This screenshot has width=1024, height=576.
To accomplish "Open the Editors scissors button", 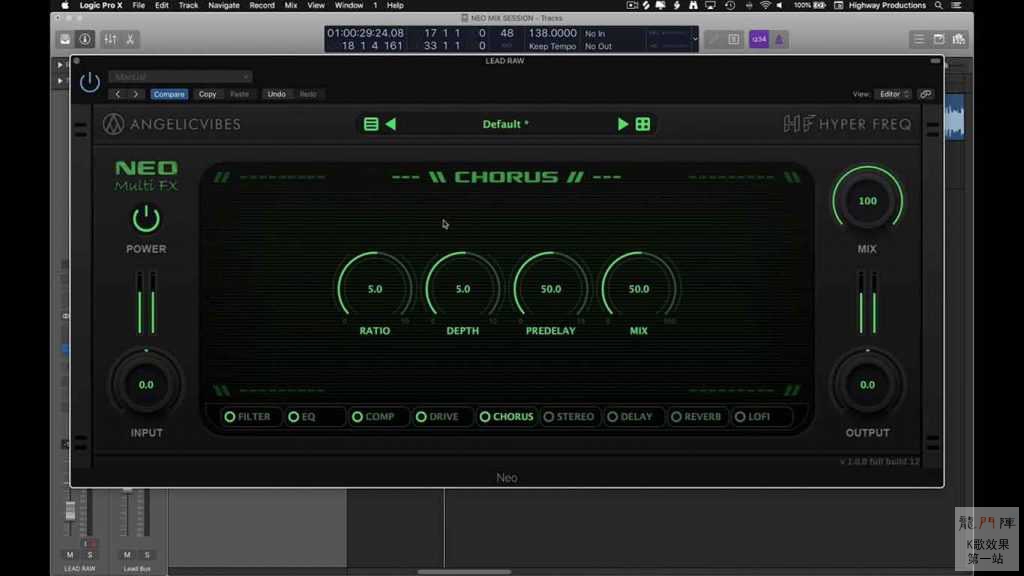I will coord(131,39).
